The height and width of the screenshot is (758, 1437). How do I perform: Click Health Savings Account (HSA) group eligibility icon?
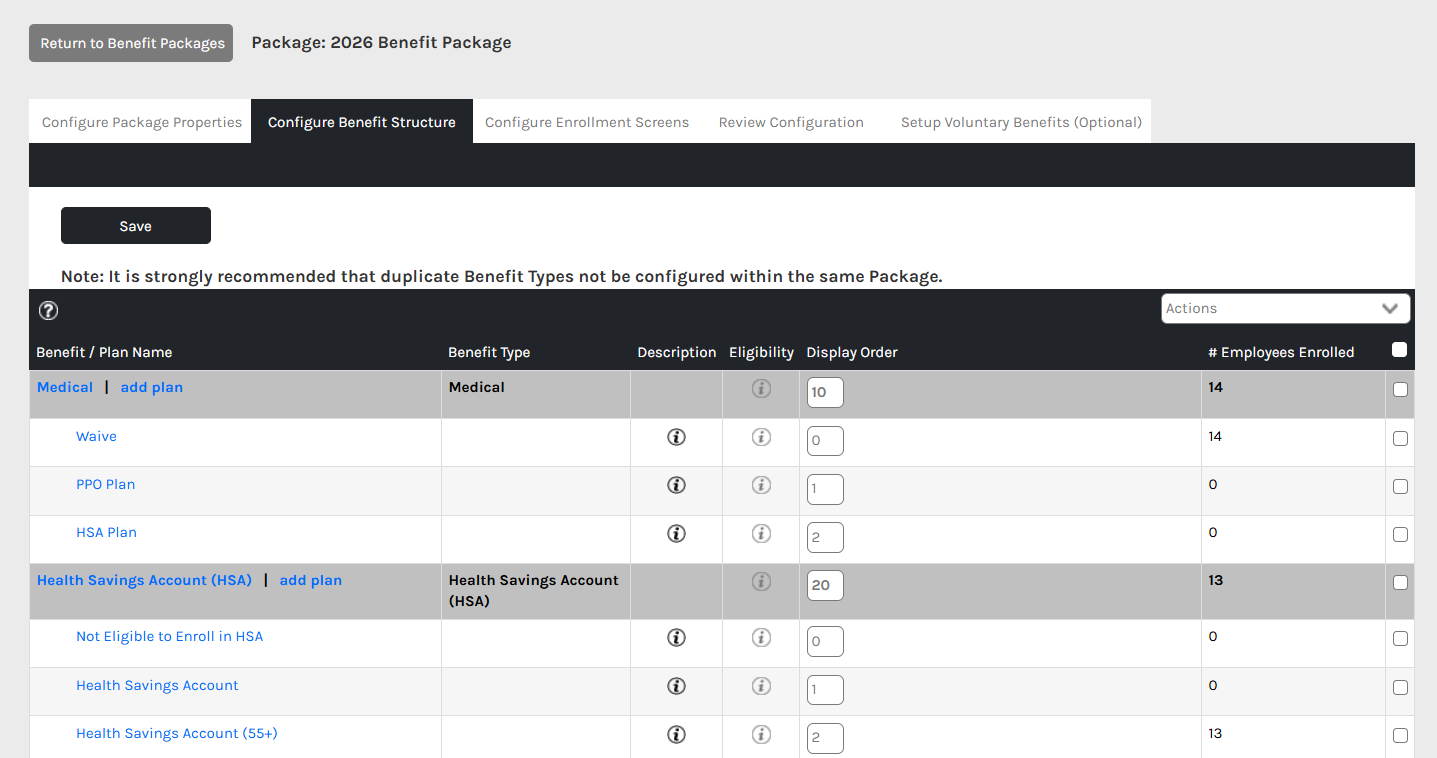tap(761, 581)
